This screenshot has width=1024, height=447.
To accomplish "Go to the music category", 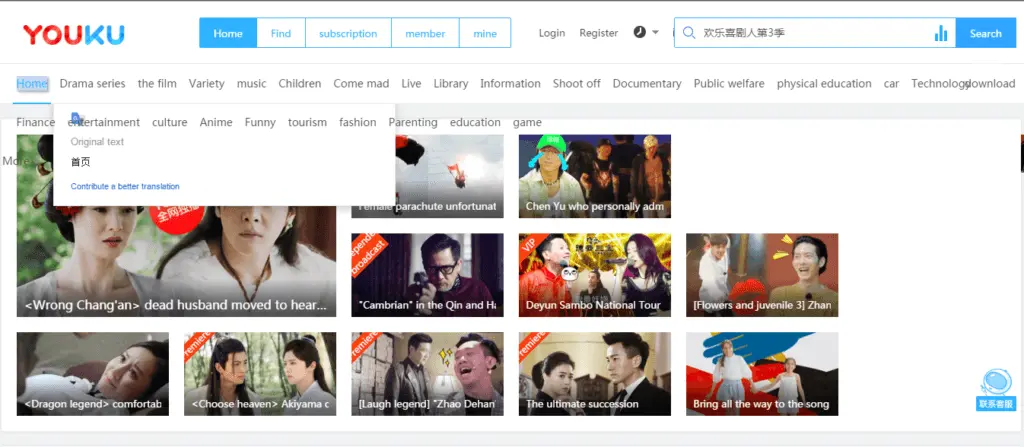I will 251,84.
